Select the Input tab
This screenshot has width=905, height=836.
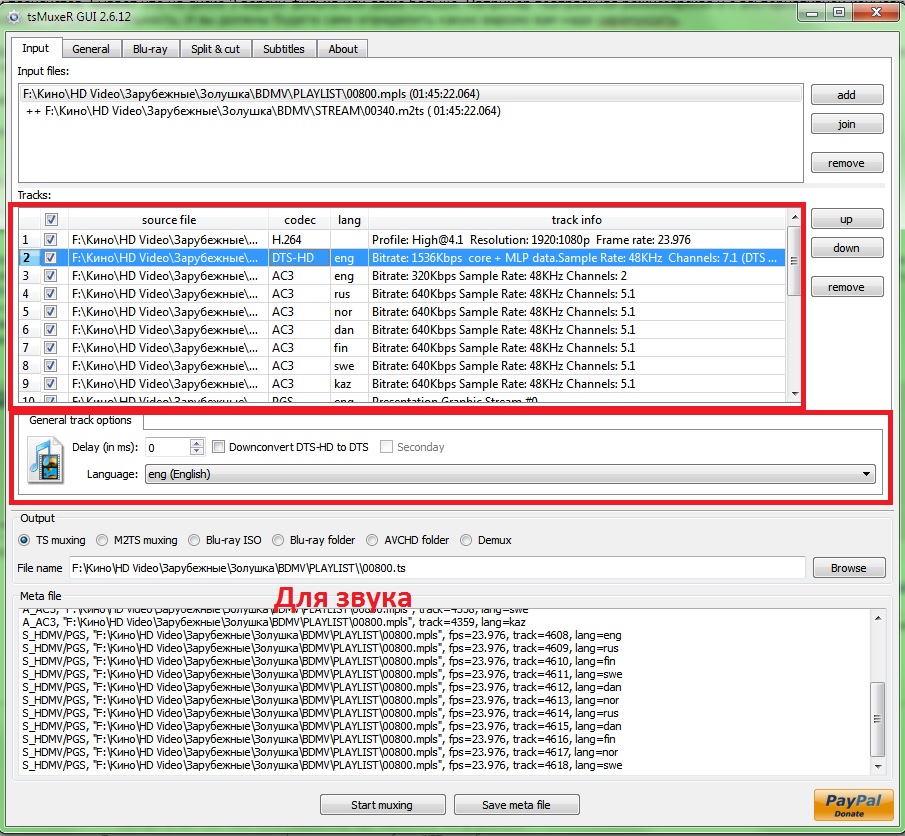coord(35,48)
